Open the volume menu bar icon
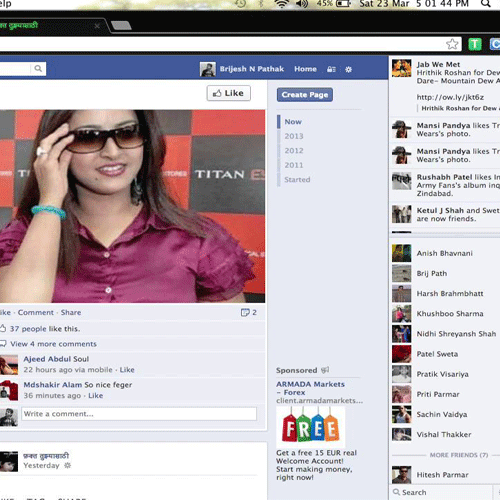 [301, 3]
